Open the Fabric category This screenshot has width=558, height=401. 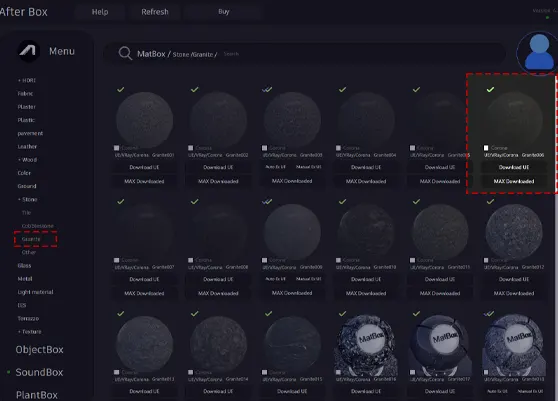pyautogui.click(x=25, y=94)
